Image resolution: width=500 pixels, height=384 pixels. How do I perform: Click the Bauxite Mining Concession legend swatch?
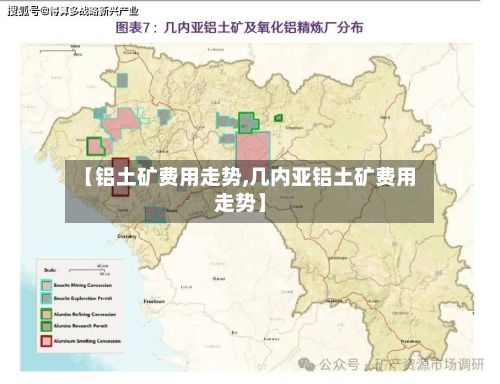point(47,285)
